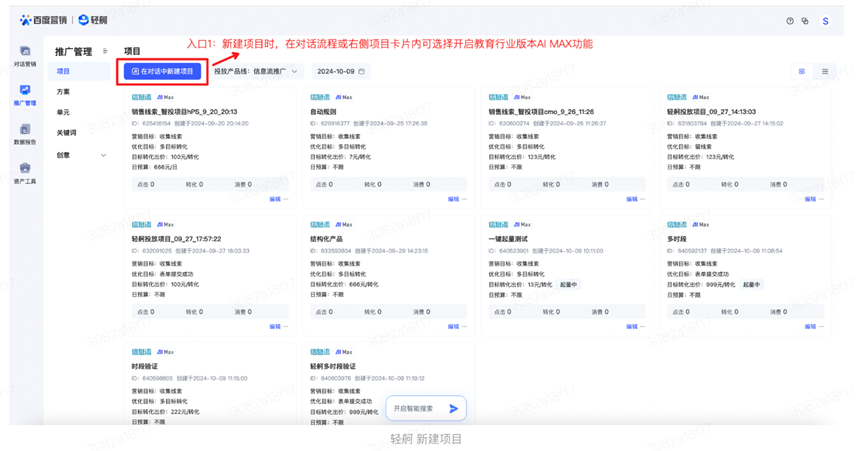Viewport: 858px width, 451px height.
Task: Click the user avatar S icon
Action: coord(825,21)
